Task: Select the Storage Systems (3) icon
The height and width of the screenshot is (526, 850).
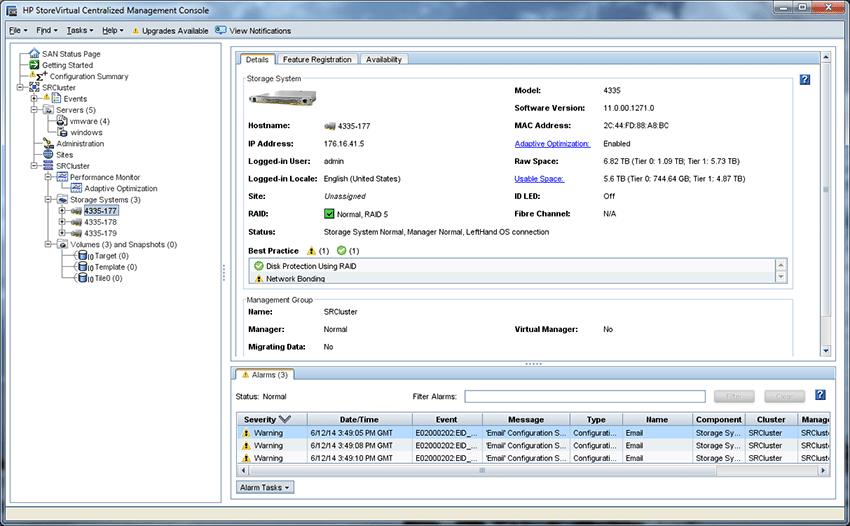Action: coord(62,200)
